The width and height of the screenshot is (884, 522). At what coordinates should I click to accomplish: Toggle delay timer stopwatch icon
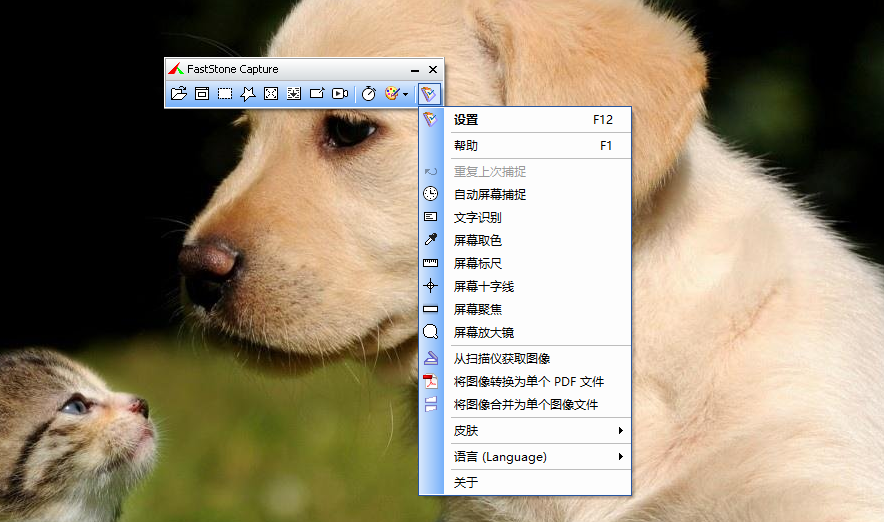[x=369, y=94]
